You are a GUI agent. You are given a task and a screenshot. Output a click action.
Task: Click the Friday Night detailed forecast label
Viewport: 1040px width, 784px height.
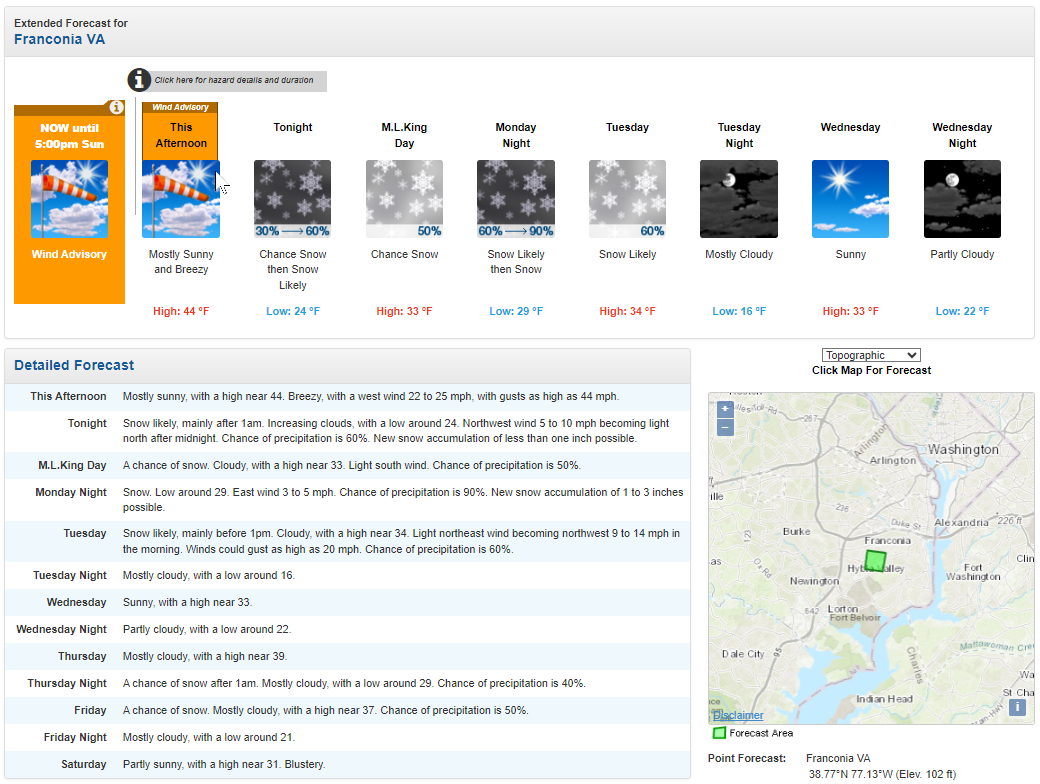click(75, 737)
